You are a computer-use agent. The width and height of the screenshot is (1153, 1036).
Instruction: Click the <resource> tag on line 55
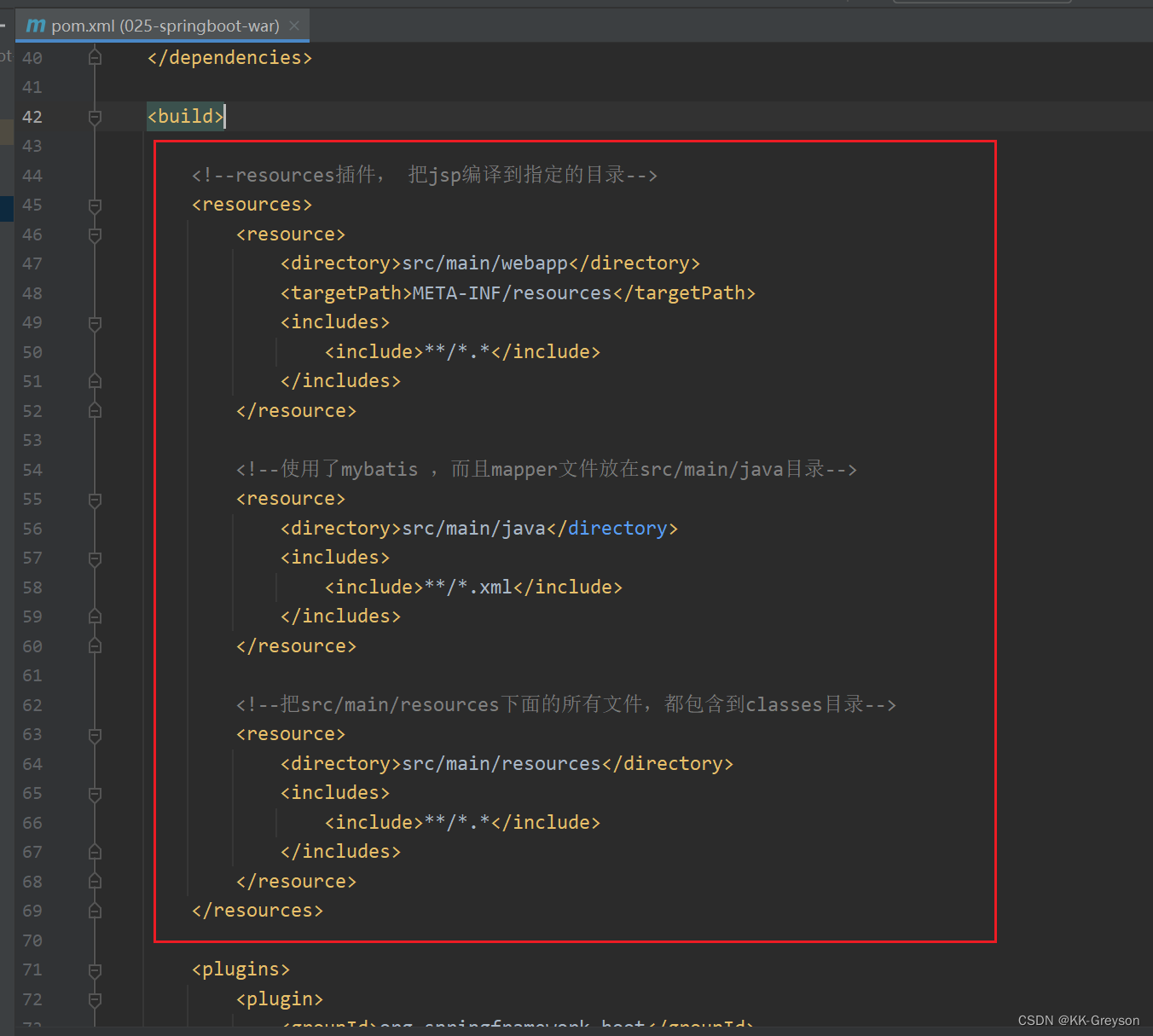click(291, 499)
